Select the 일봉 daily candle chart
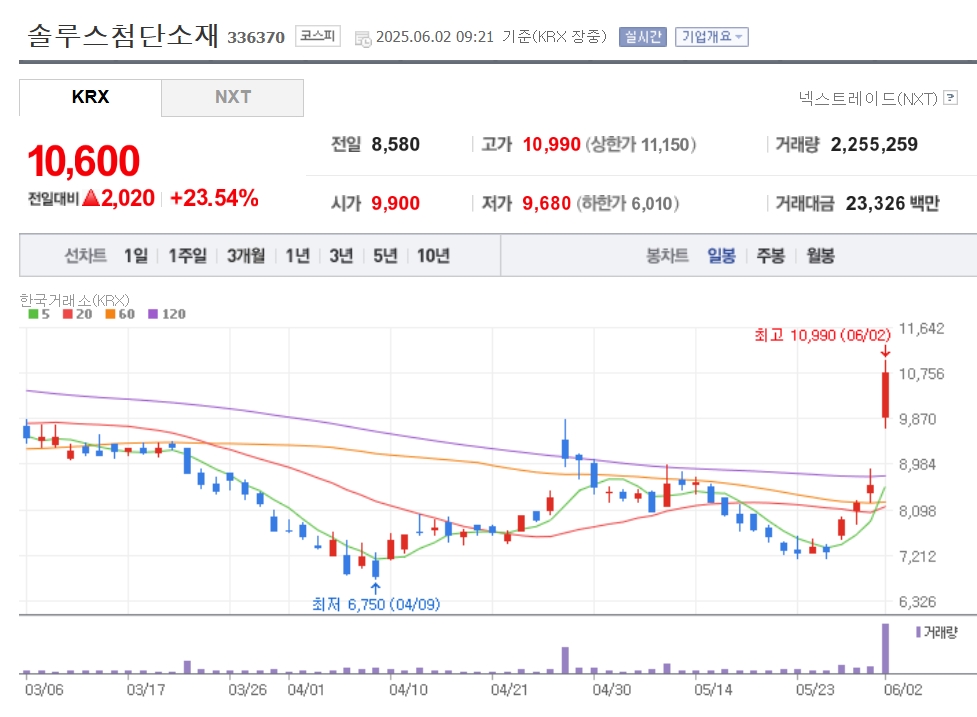 coord(721,255)
